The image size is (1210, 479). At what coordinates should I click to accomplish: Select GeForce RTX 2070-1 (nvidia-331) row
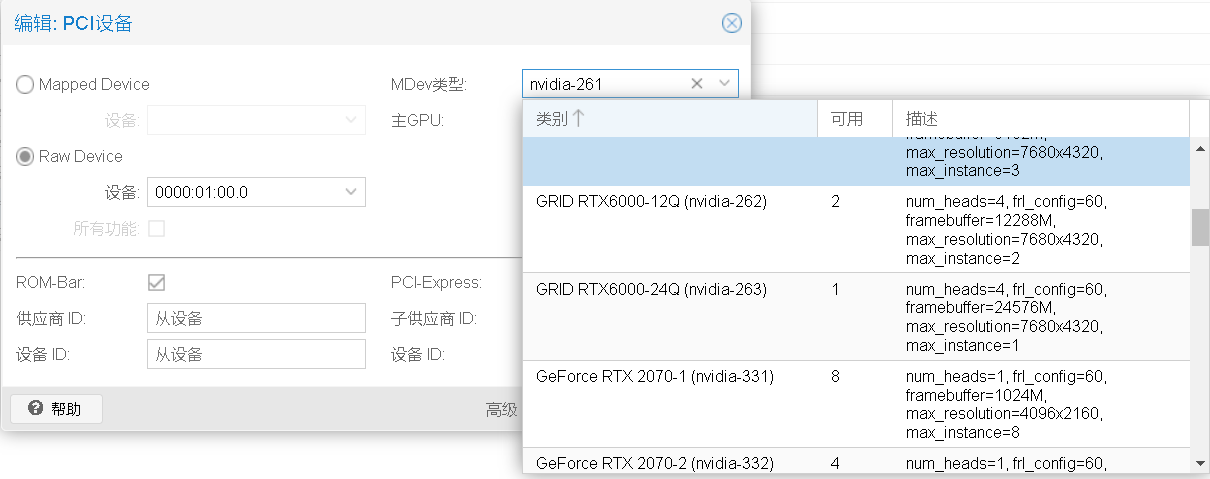point(856,404)
